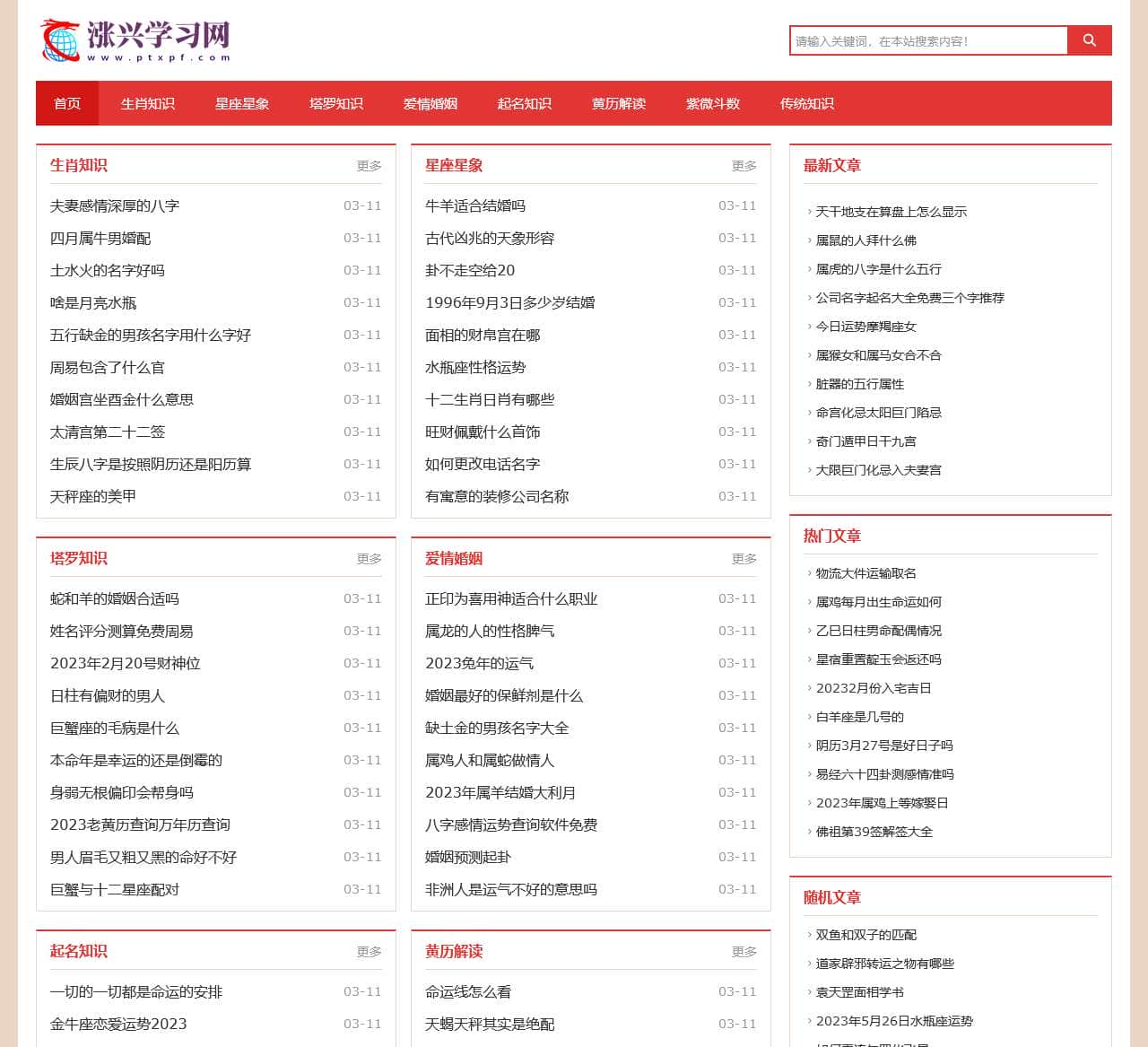The image size is (1148, 1047).
Task: Open article 周易包含了什么官
Action: 108,367
